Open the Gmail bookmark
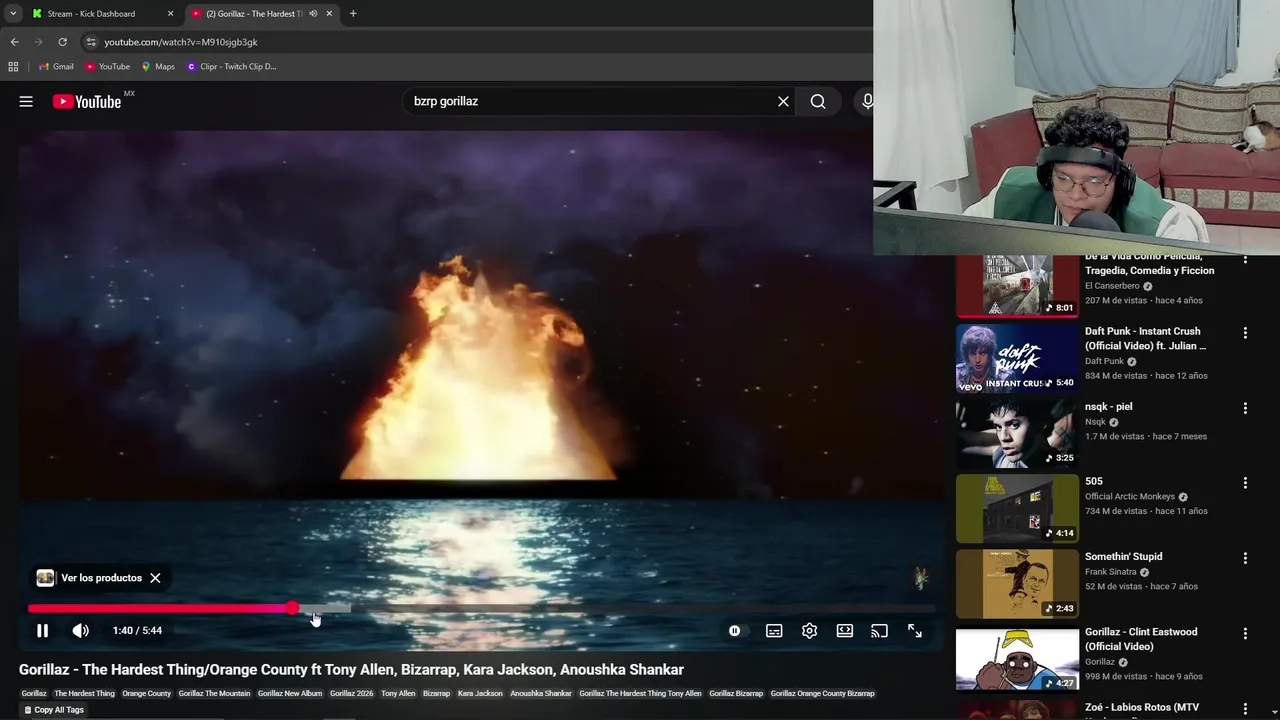Screen dimensions: 1280x720 coord(56,67)
